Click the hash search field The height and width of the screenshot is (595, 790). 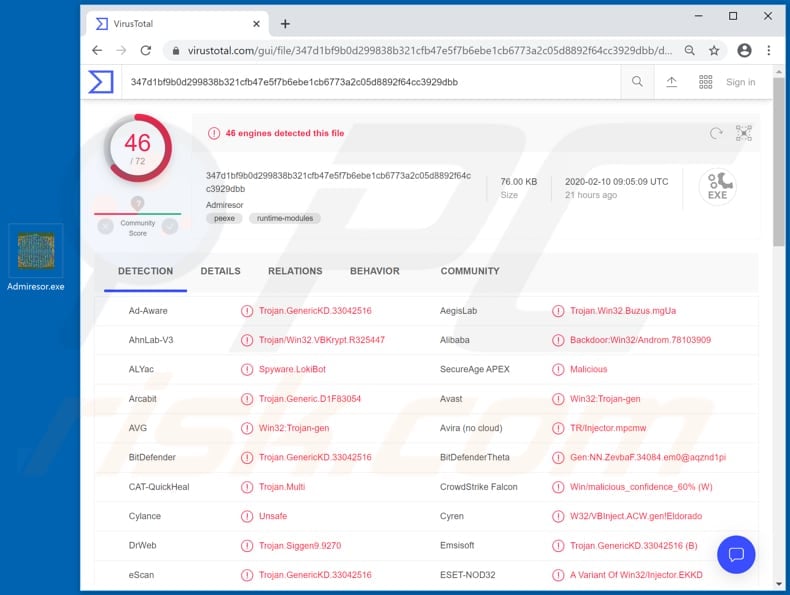(370, 82)
